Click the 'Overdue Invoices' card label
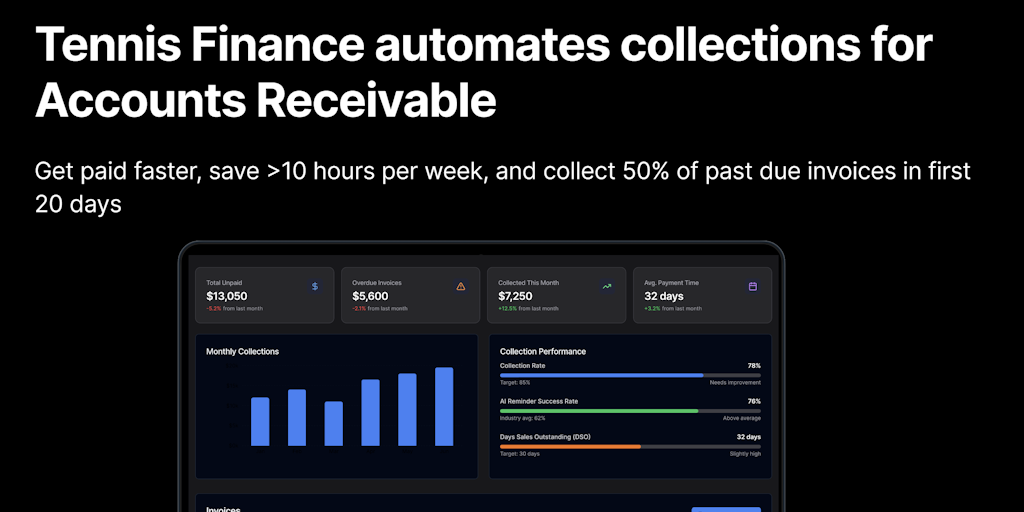 point(377,283)
